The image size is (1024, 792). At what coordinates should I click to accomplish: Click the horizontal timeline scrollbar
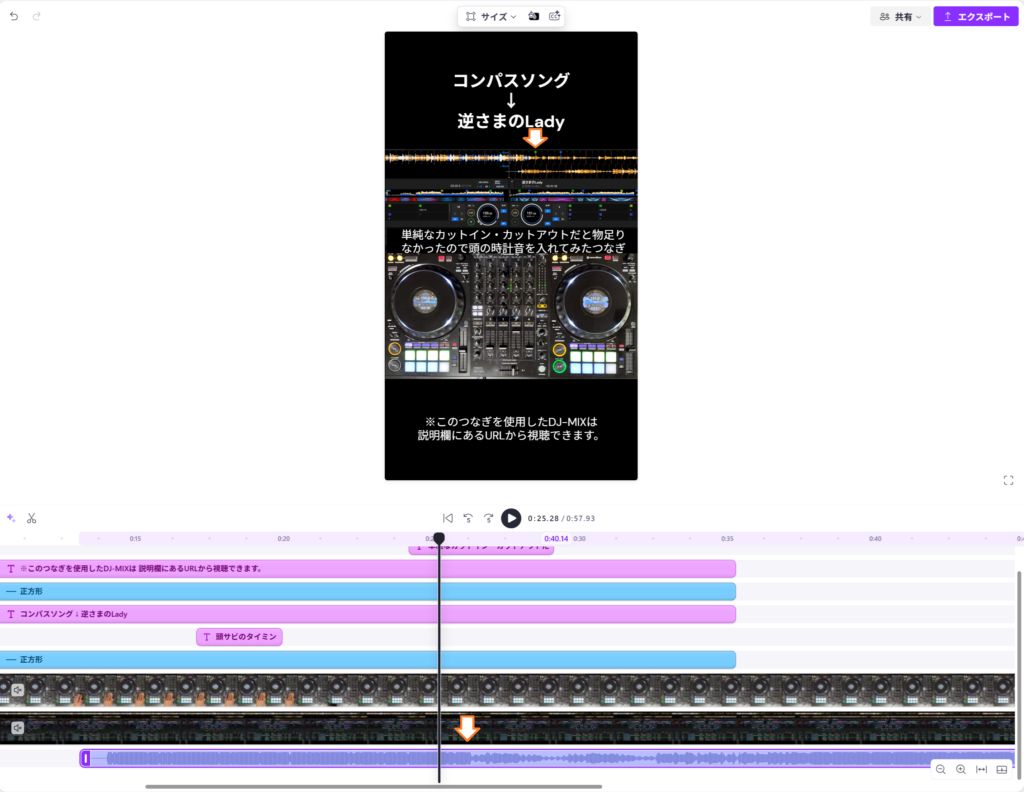point(373,786)
